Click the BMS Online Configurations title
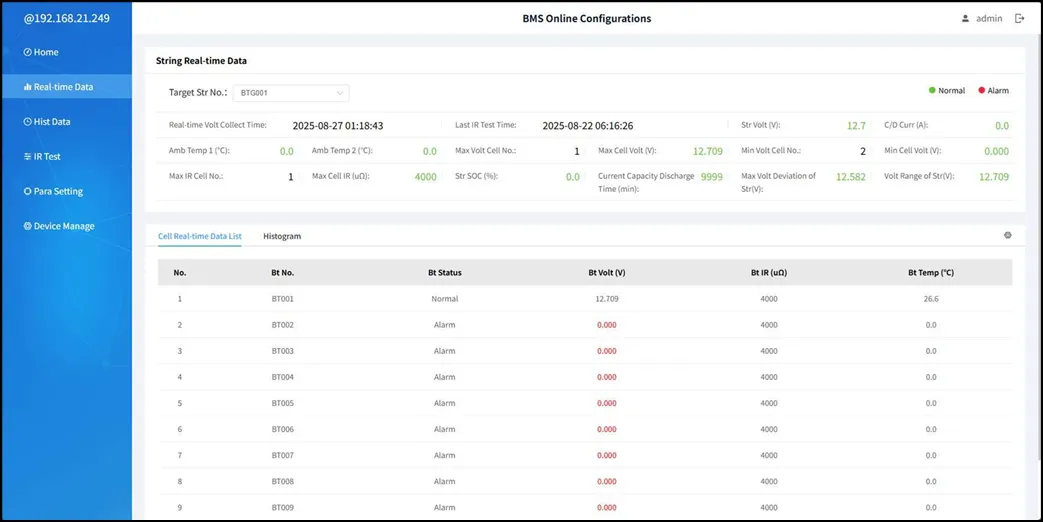The height and width of the screenshot is (522, 1043). 587,19
